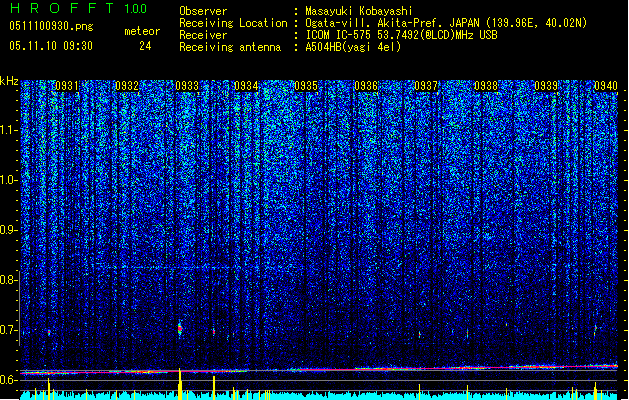
Task: Click the tallest yellow intensity spike below 0933
Action: [180, 384]
